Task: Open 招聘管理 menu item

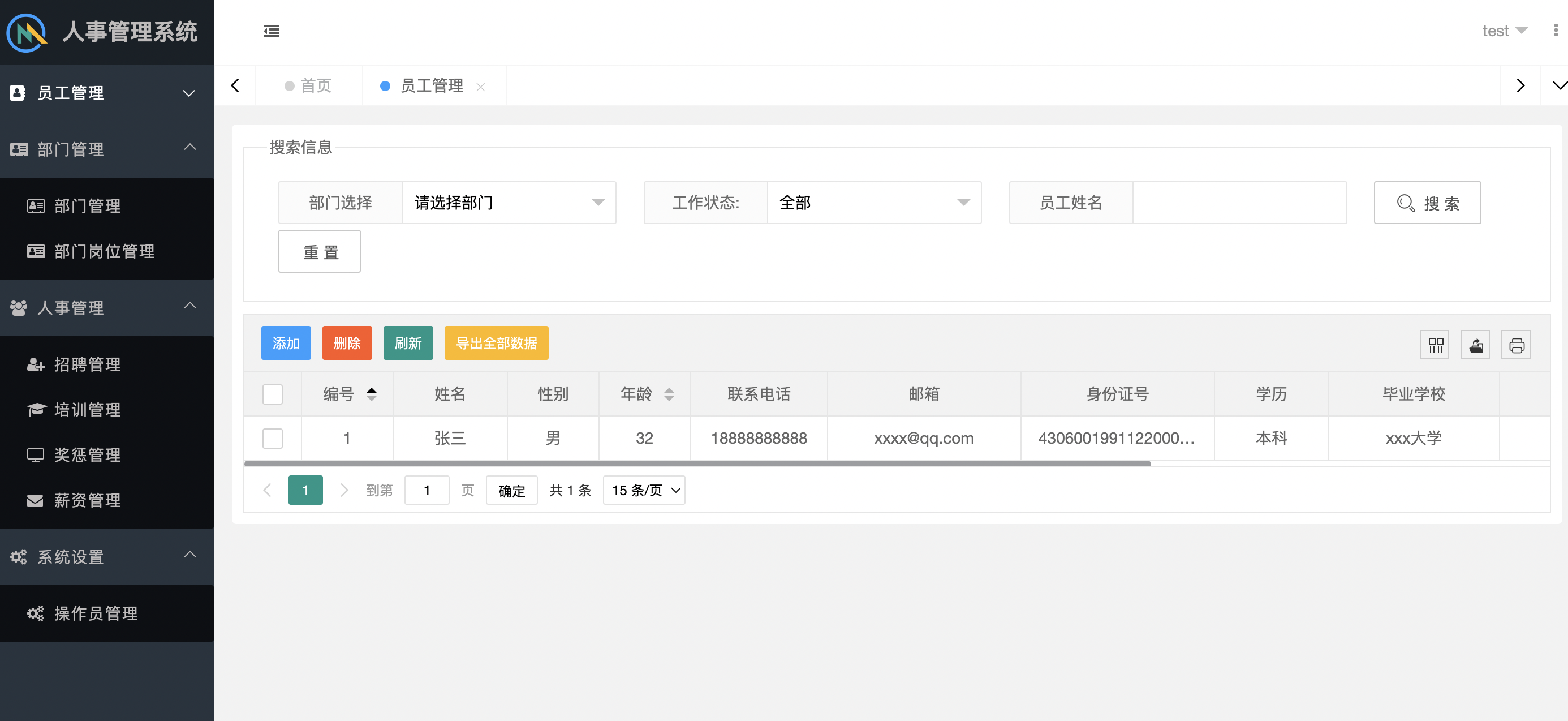Action: coord(106,364)
